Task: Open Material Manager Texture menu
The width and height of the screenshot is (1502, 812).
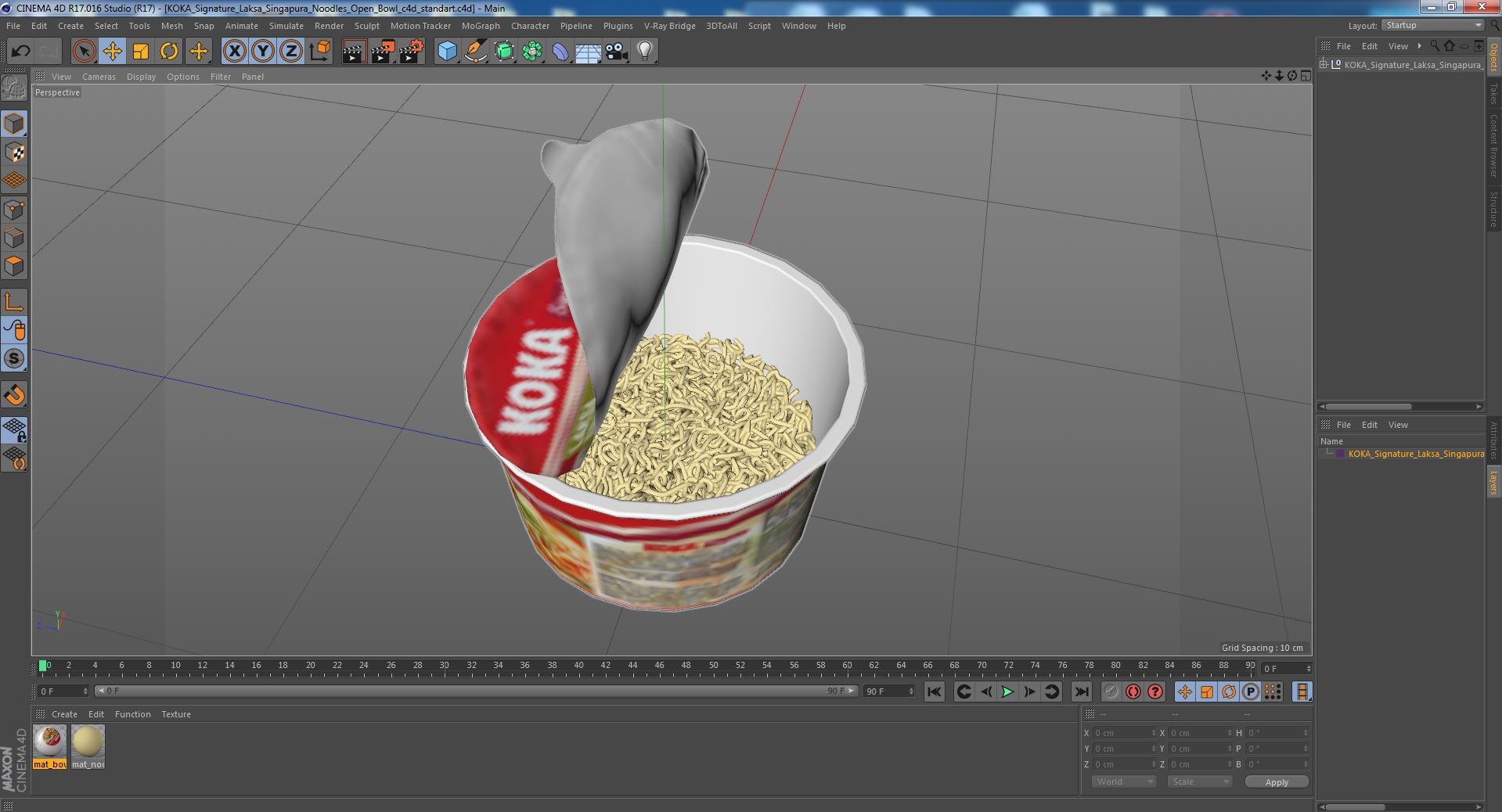Action: (x=176, y=714)
